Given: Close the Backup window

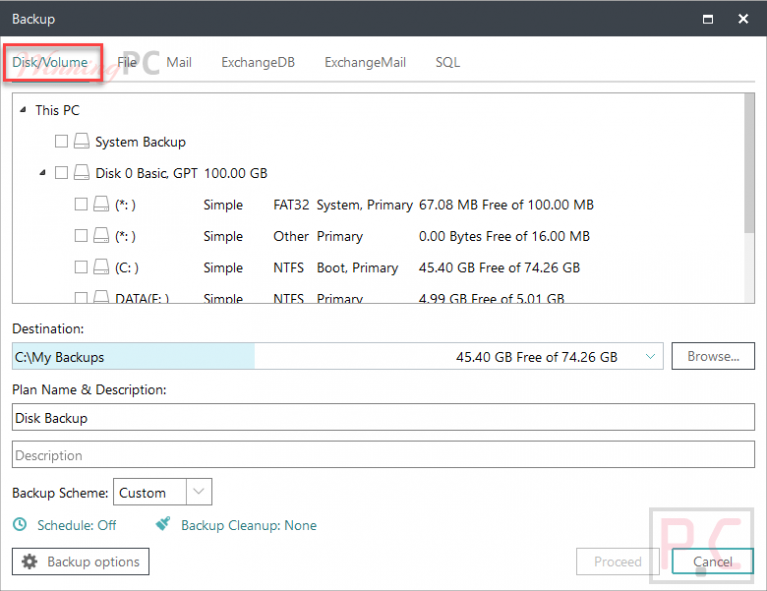Looking at the screenshot, I should [743, 19].
